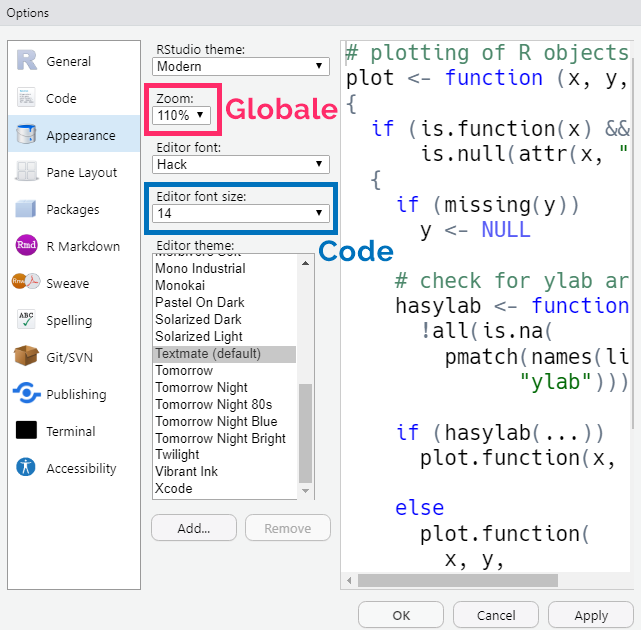Screen dimensions: 641x630
Task: Open the Publishing options section
Action: pyautogui.click(x=76, y=395)
